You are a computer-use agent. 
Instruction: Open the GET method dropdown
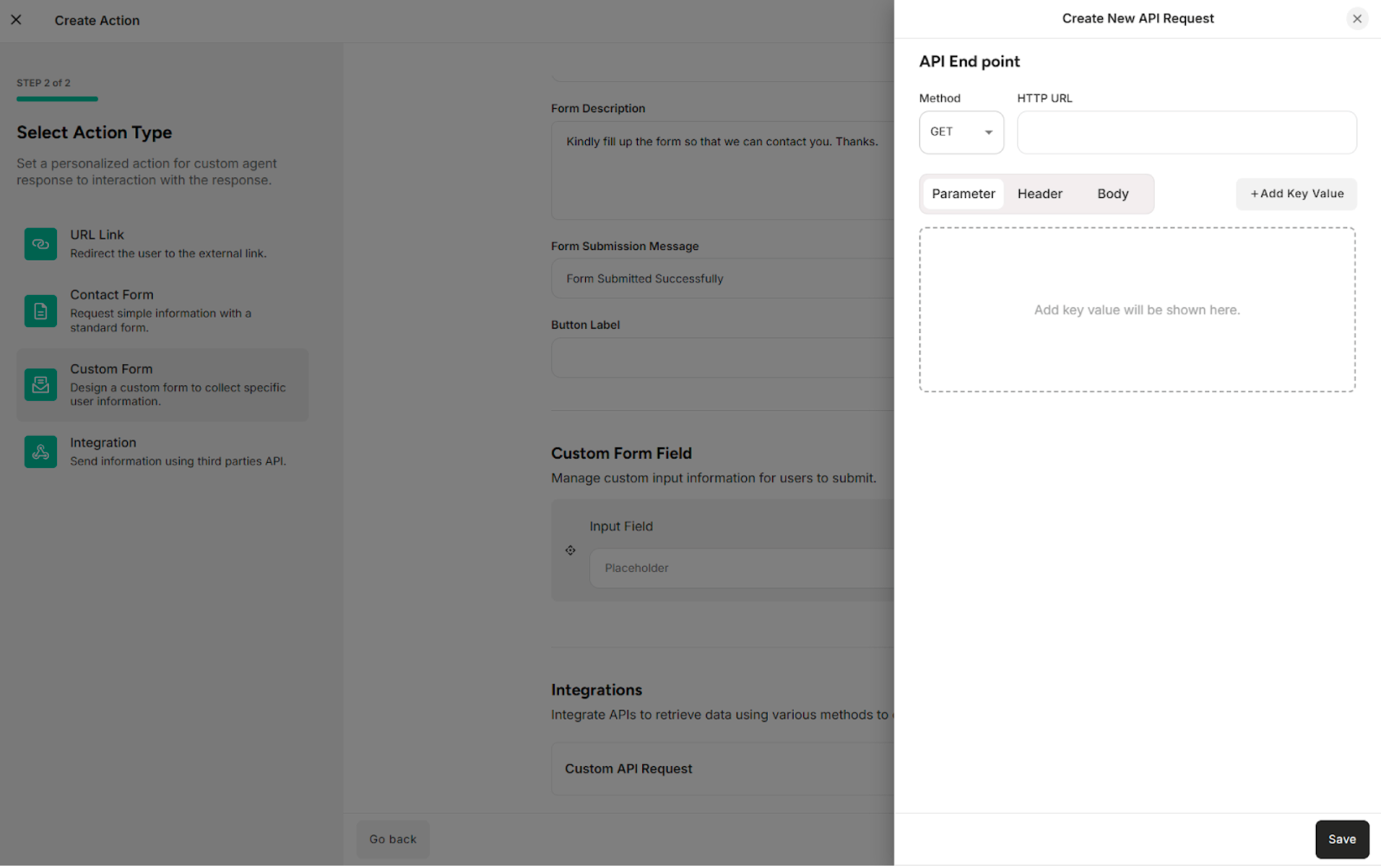click(x=961, y=132)
